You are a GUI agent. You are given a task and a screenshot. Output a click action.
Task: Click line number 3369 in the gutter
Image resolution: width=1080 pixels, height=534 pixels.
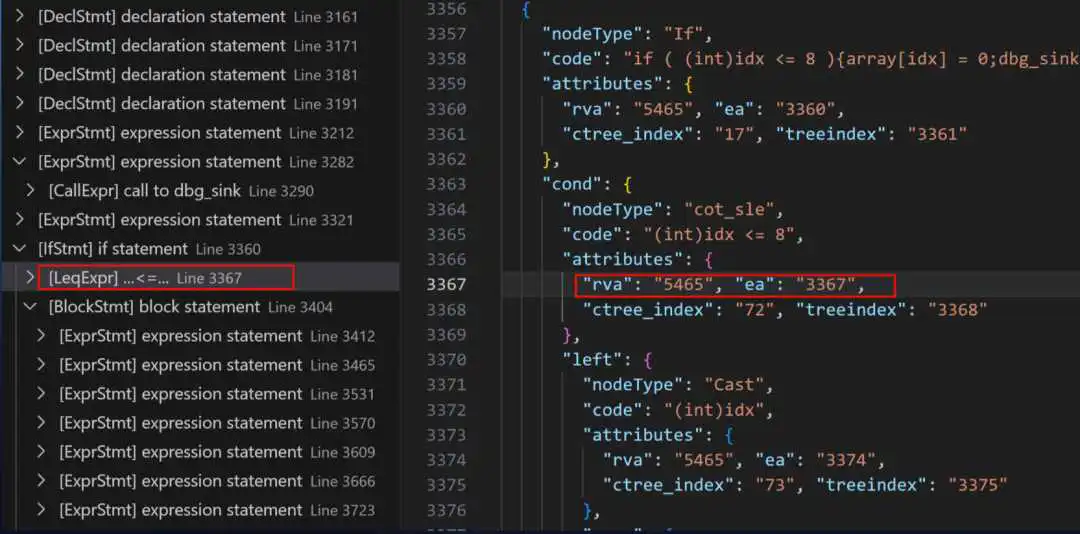(446, 334)
